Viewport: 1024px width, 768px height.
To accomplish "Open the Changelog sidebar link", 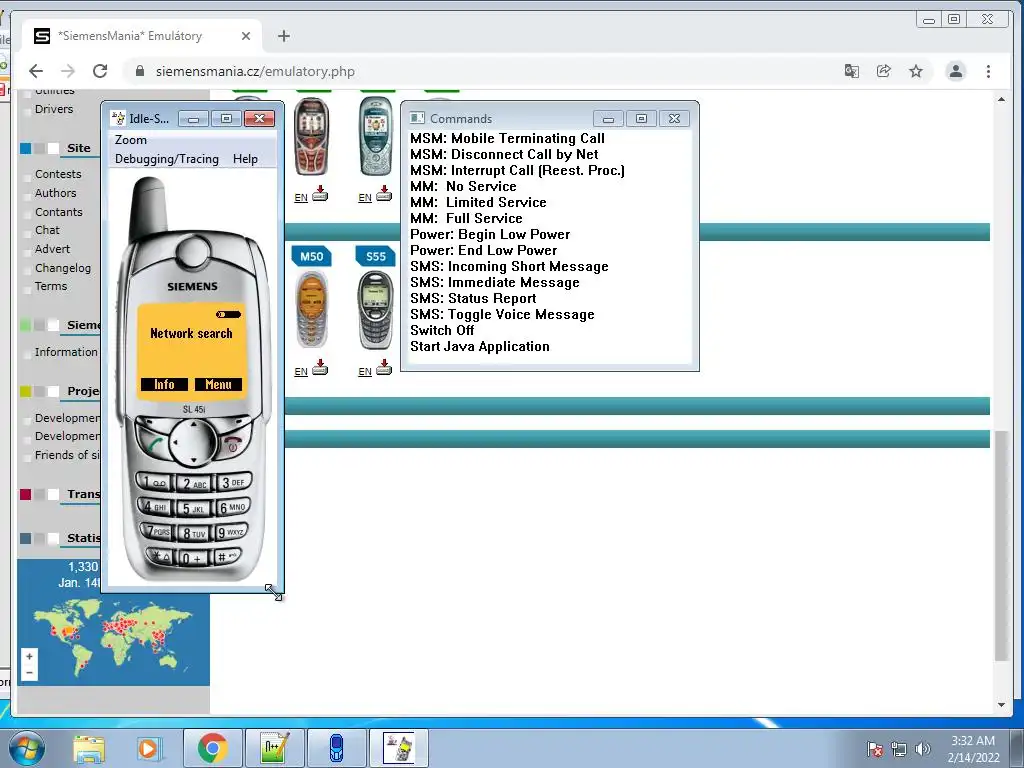I will click(63, 268).
